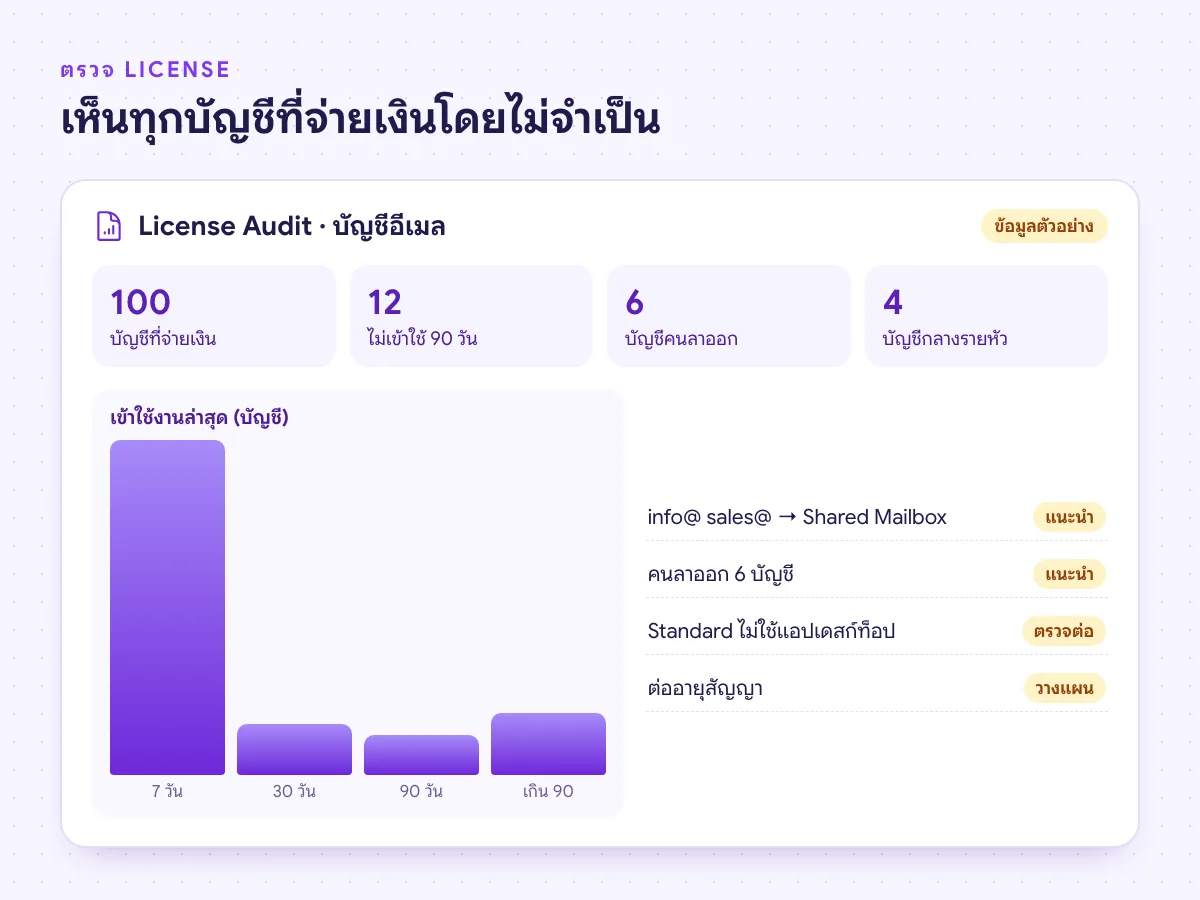
Task: Click the คนลาออก 6 บัญชี row text
Action: (x=721, y=575)
